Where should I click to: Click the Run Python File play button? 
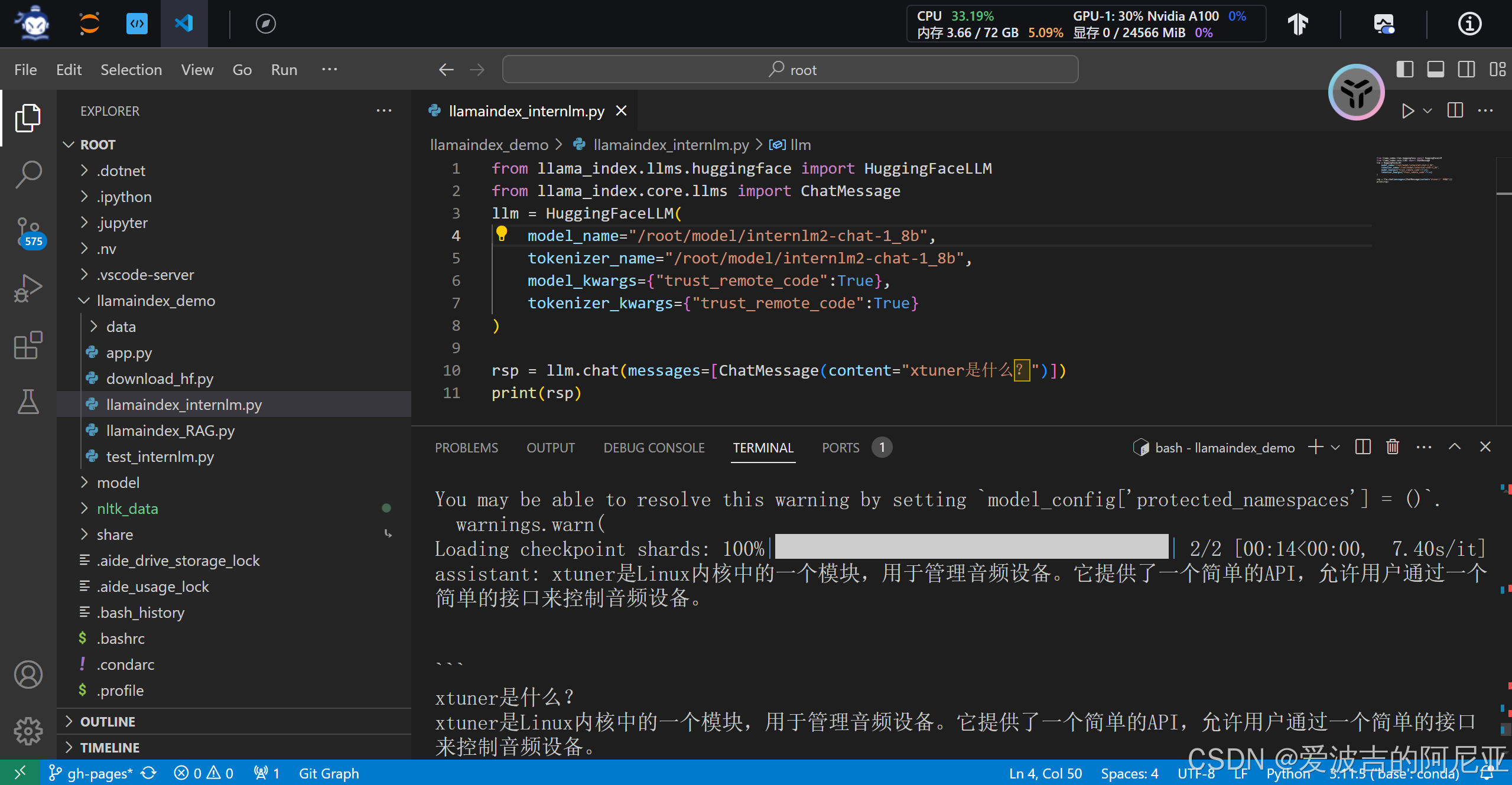tap(1407, 111)
